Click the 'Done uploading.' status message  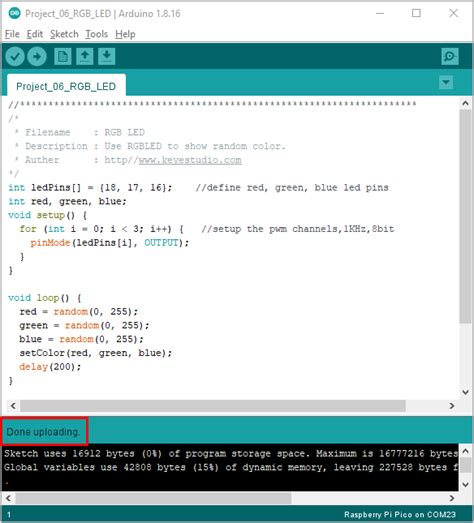tap(43, 432)
